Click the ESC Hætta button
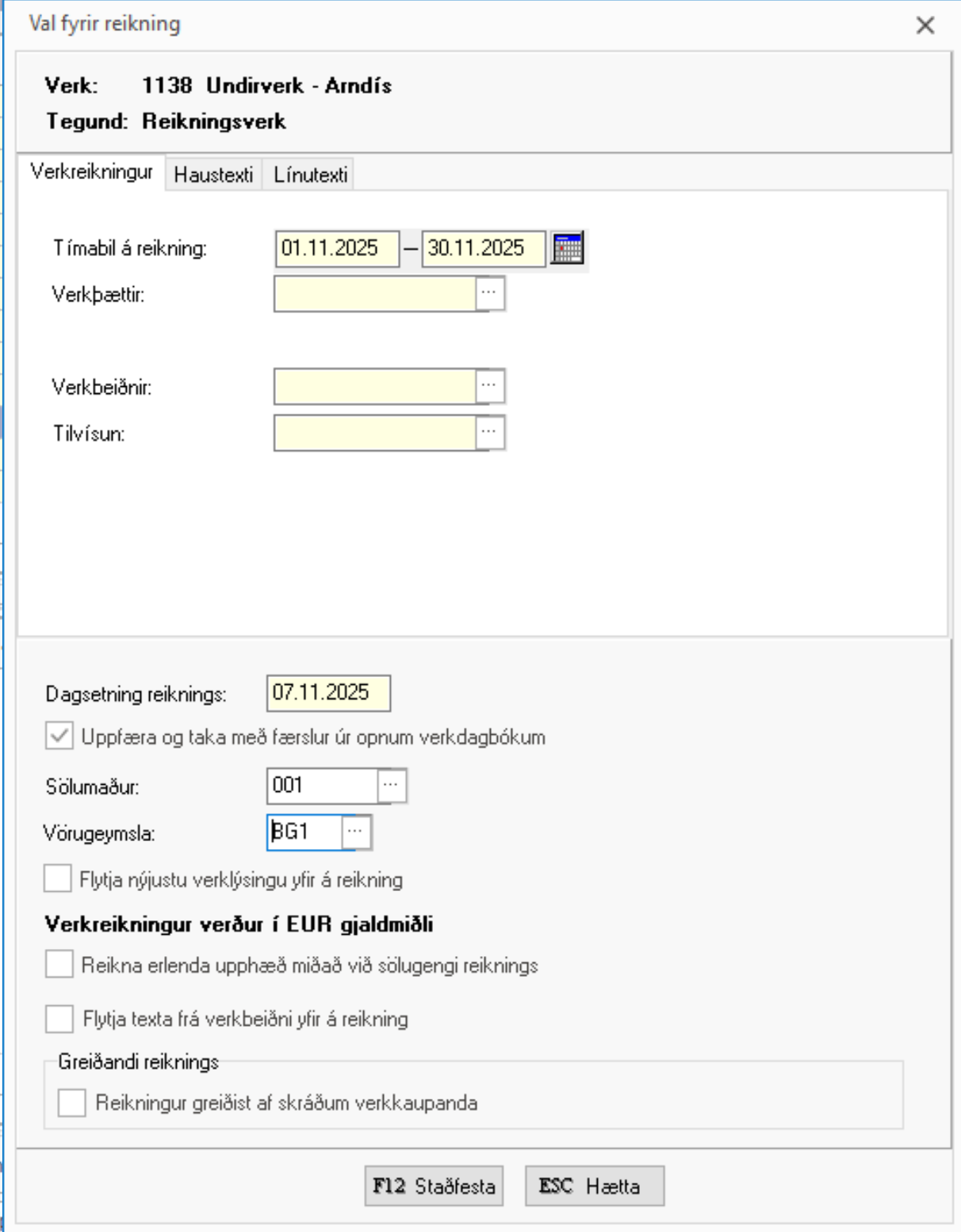Screen dimensions: 961x1232 pos(594,1186)
